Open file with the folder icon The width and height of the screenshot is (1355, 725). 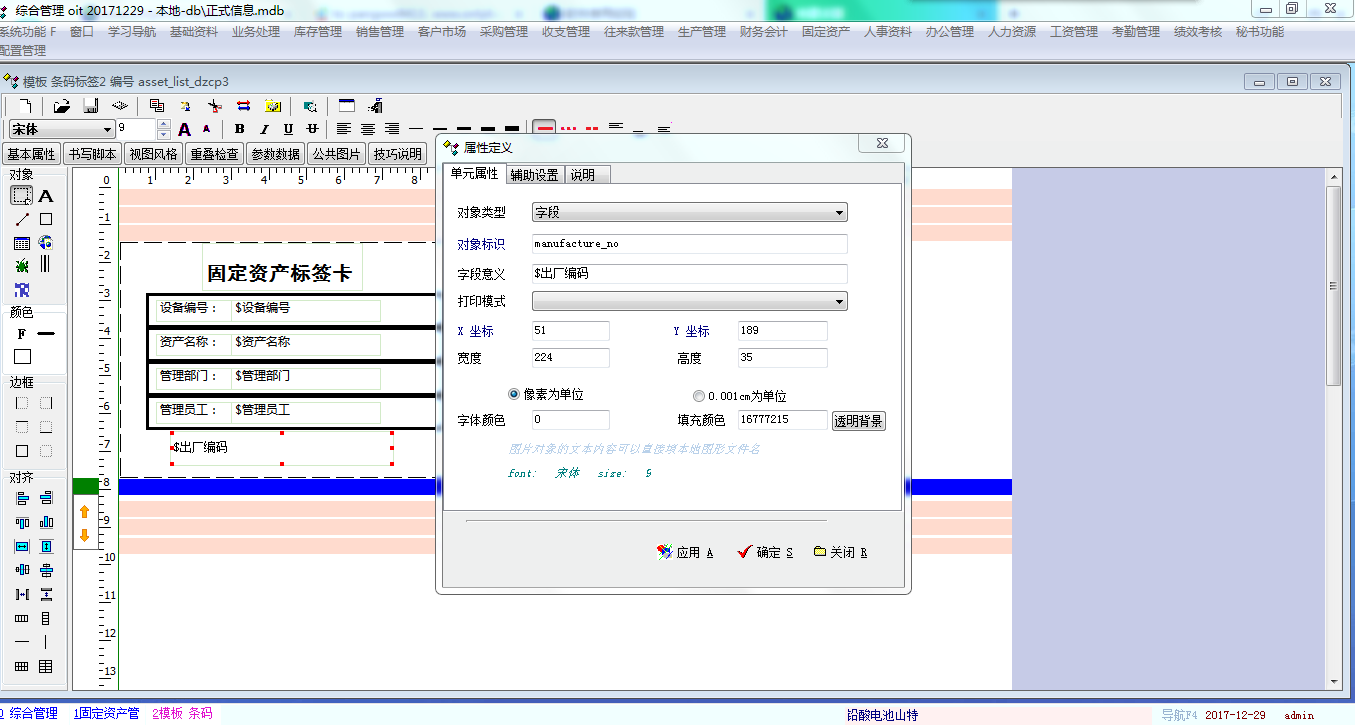point(62,105)
